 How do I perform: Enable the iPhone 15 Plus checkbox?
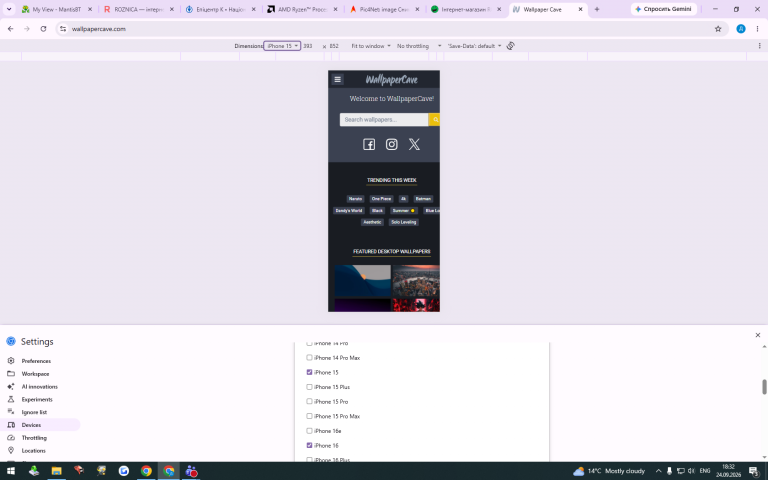pyautogui.click(x=309, y=387)
